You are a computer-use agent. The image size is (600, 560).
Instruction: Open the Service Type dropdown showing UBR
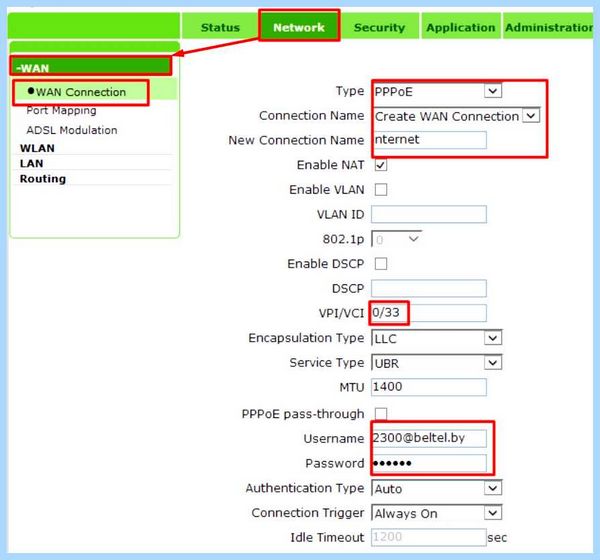[437, 363]
